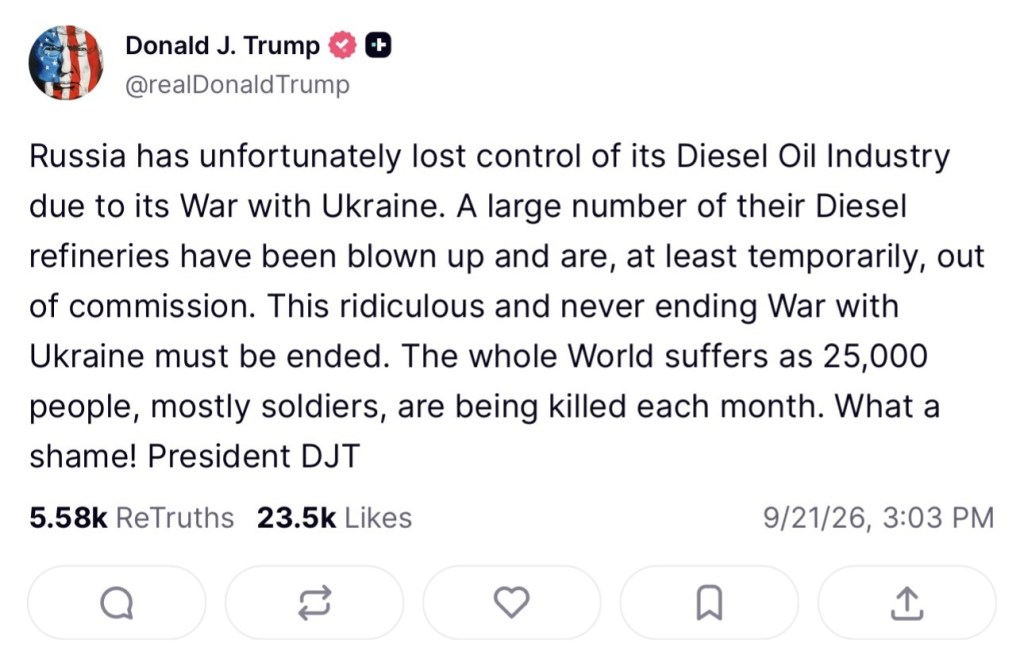1024x663 pixels.
Task: Click the black plus badge beside name
Action: tap(377, 45)
